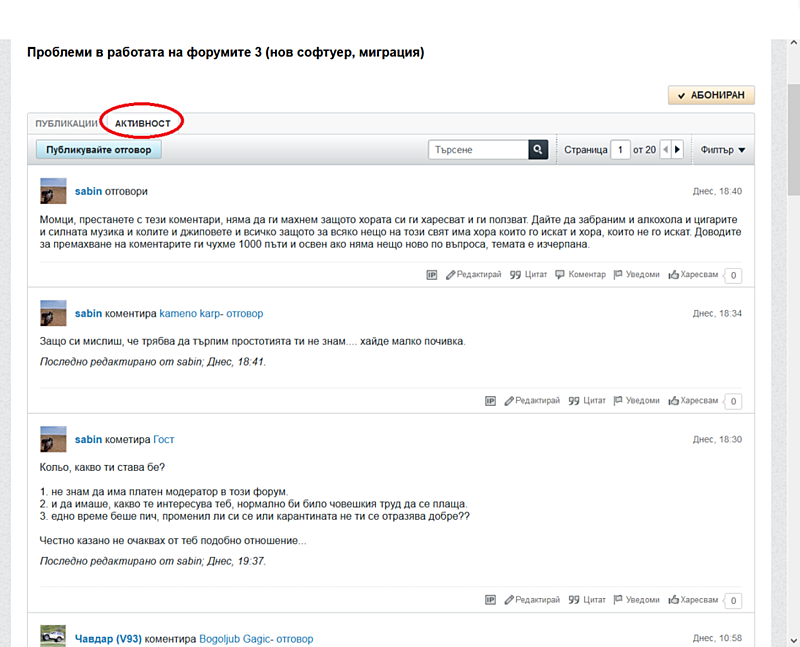Open Bogoljub Gagic- отговор link

point(256,639)
